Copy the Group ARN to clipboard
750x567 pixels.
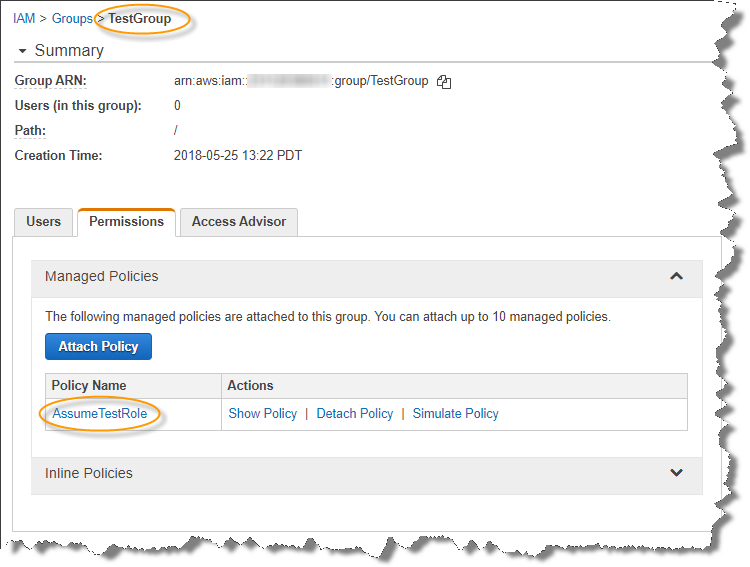pyautogui.click(x=444, y=82)
